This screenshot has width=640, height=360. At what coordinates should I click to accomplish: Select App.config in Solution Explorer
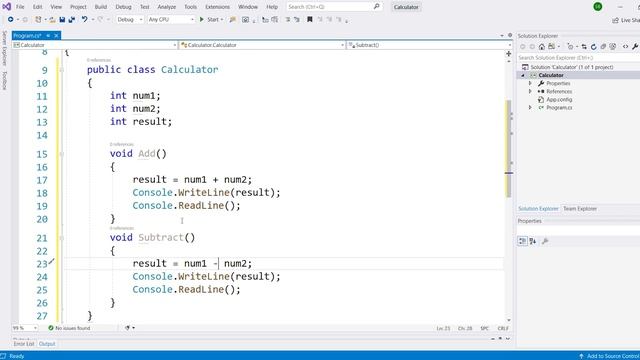point(559,100)
